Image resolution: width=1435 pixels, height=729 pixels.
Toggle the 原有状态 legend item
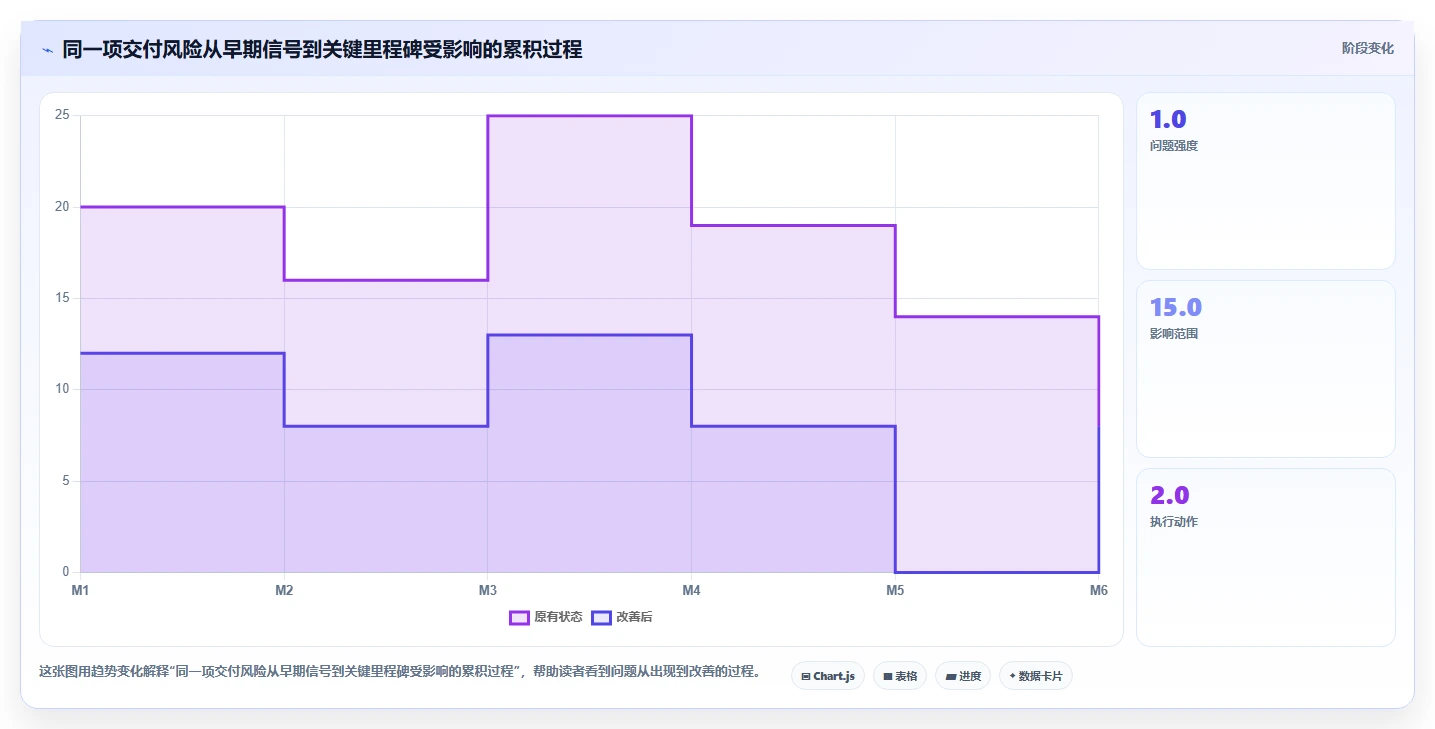click(x=546, y=617)
